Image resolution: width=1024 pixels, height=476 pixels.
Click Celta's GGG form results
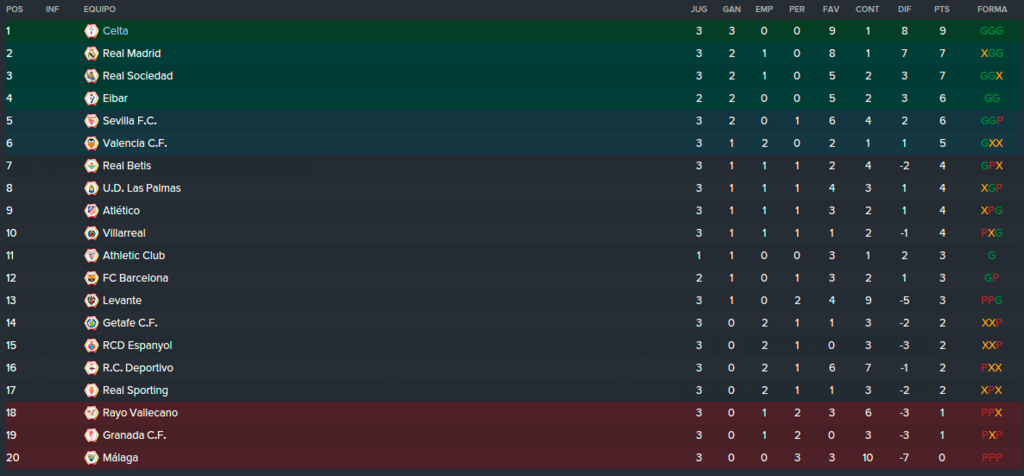(x=991, y=31)
